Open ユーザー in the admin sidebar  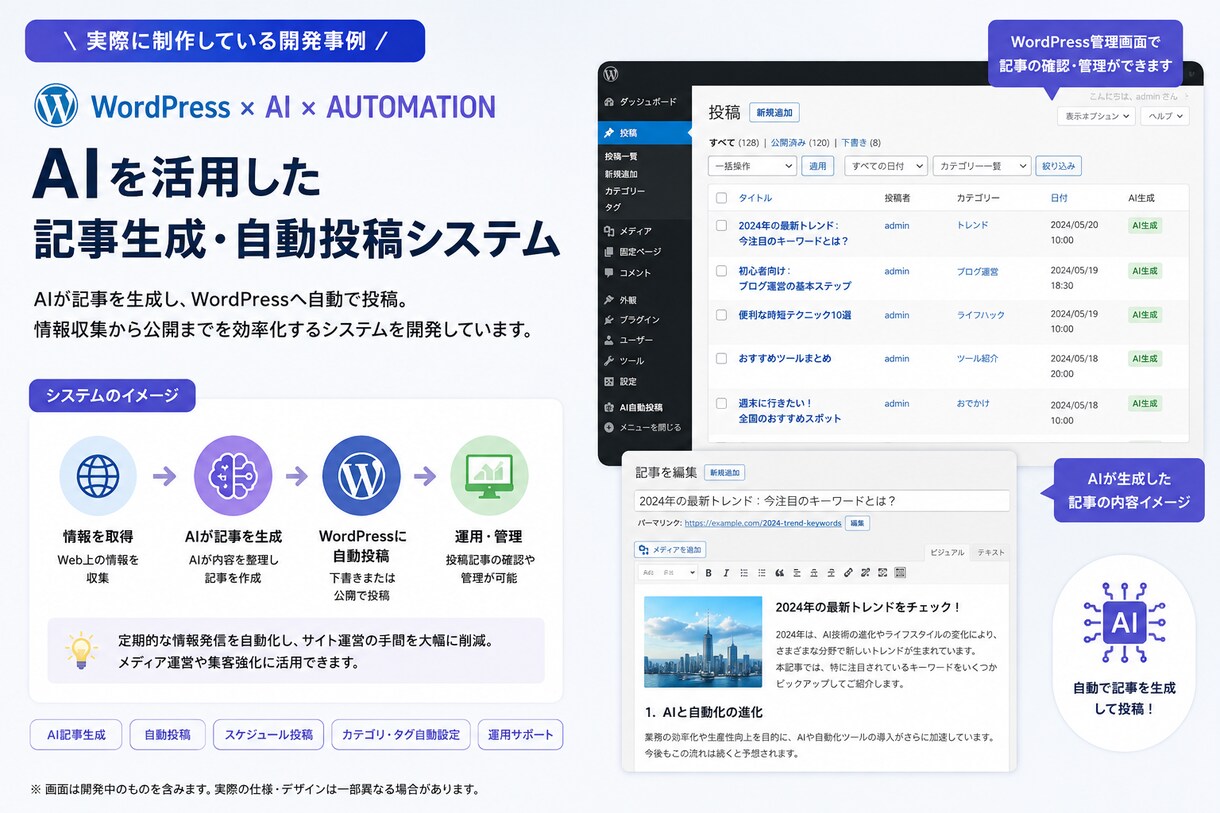629,340
